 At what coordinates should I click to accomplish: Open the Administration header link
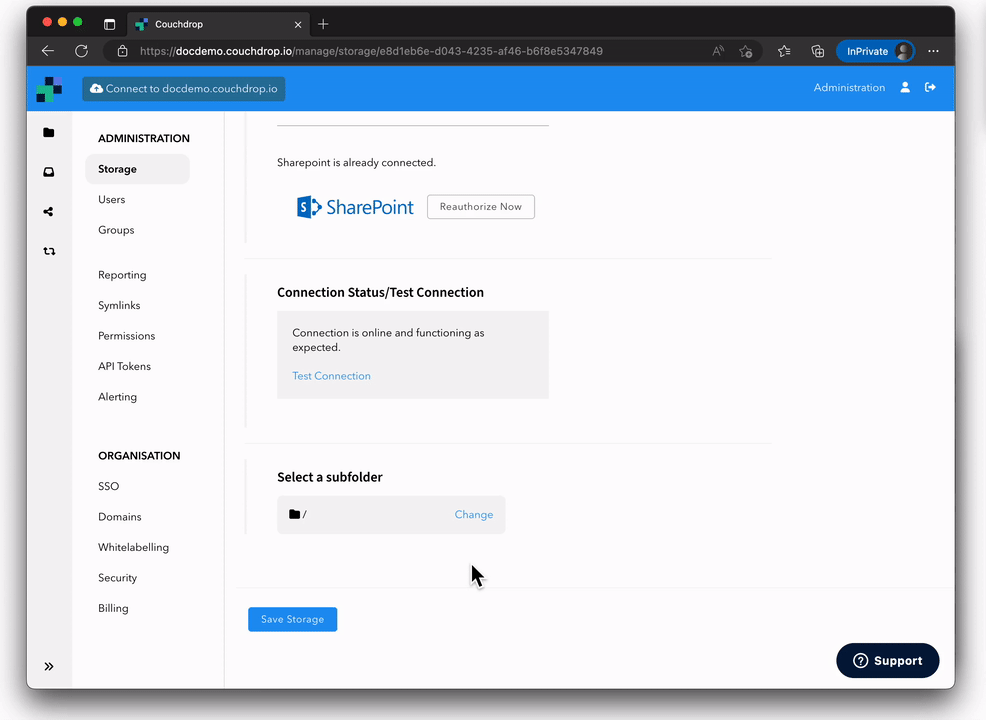pos(849,87)
